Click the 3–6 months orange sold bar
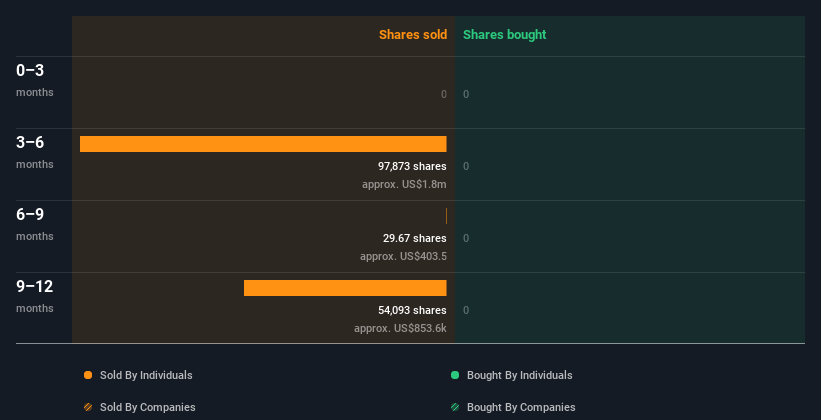 [263, 144]
